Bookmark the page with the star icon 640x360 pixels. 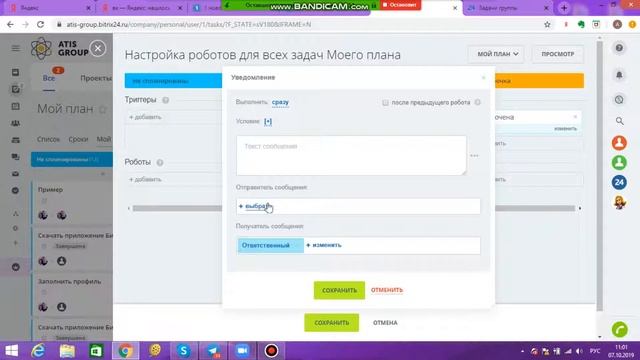[547, 24]
